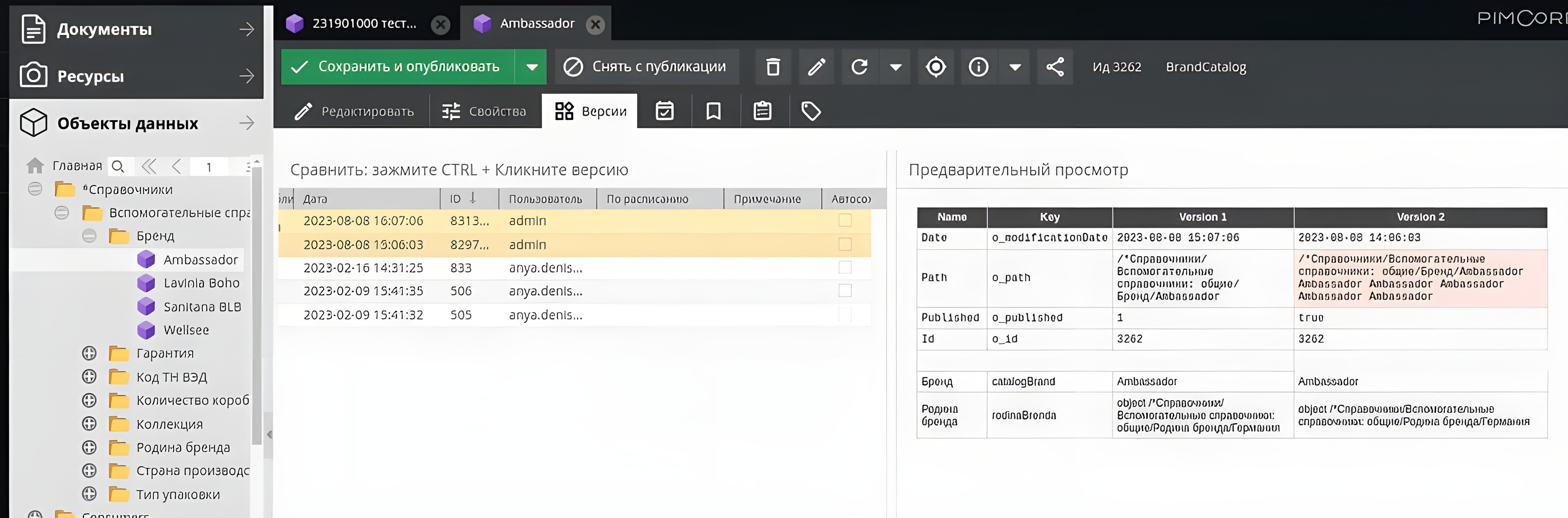The width and height of the screenshot is (1568, 518).
Task: Open the bookmark tab icon
Action: pos(713,111)
